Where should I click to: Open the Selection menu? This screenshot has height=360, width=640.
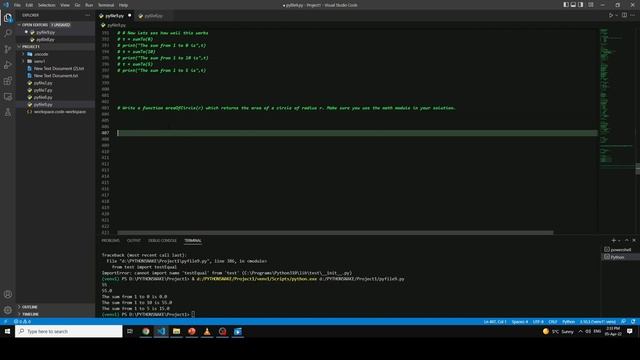tap(47, 5)
